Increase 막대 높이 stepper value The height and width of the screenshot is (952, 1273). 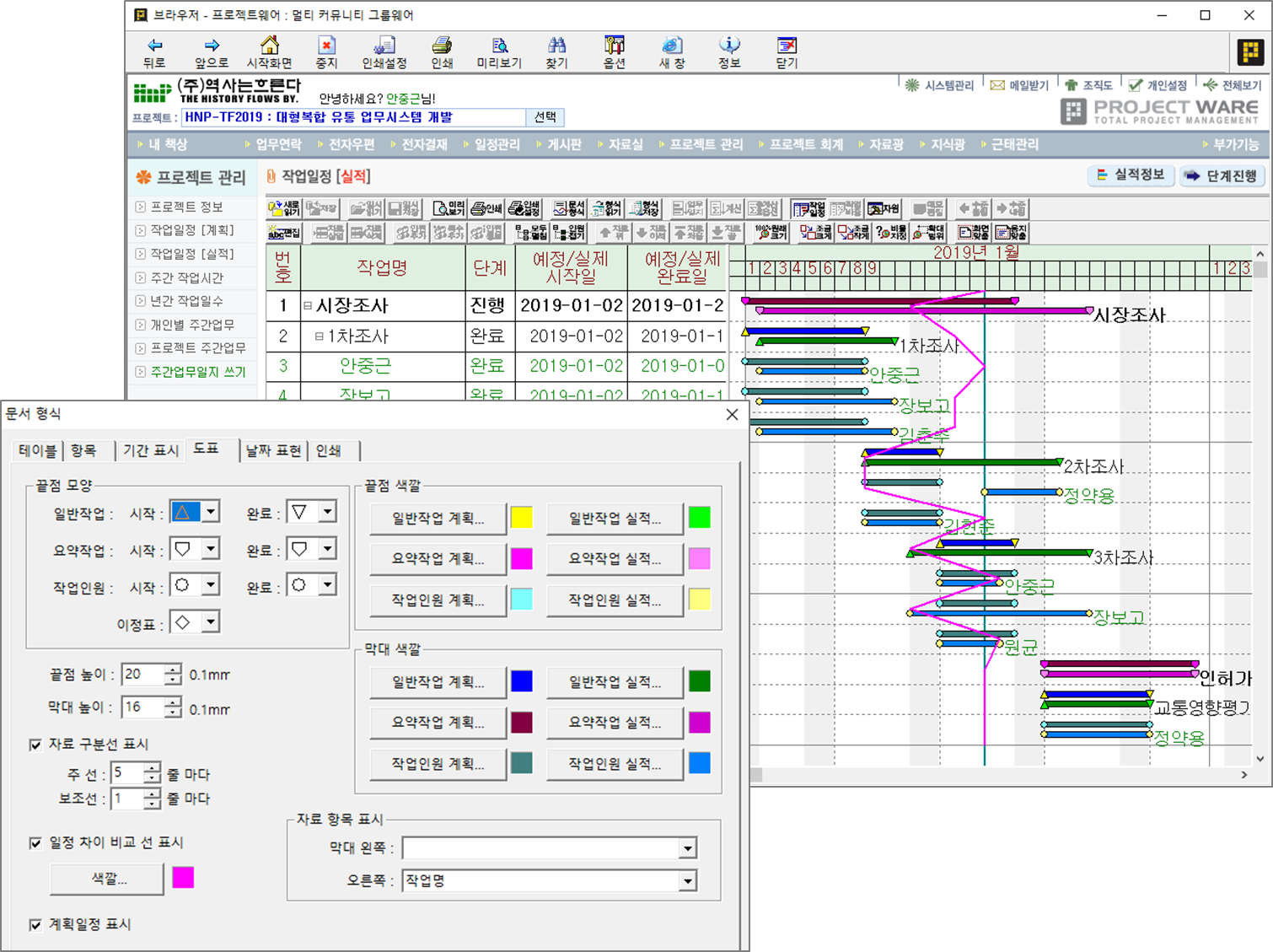click(173, 702)
